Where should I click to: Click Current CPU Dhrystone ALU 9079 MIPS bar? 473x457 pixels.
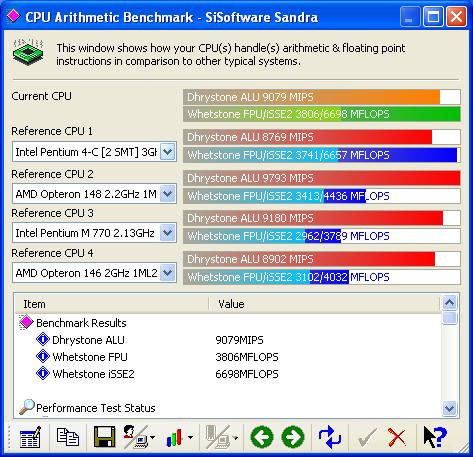tap(322, 97)
